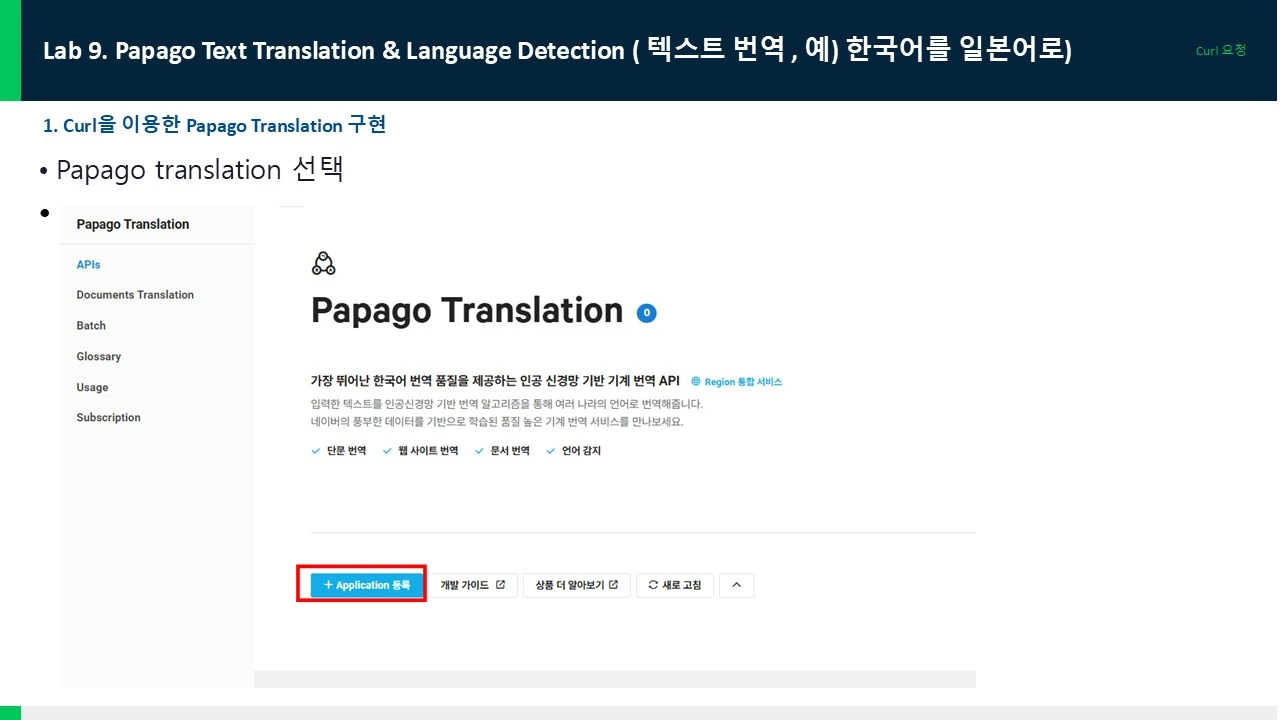Click the 상품 더 알아보기 button

point(577,585)
